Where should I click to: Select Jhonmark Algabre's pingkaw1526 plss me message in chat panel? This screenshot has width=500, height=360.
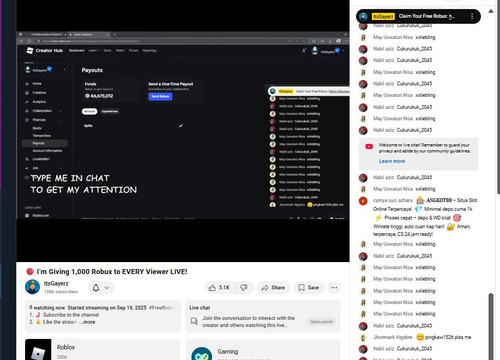pyautogui.click(x=444, y=337)
